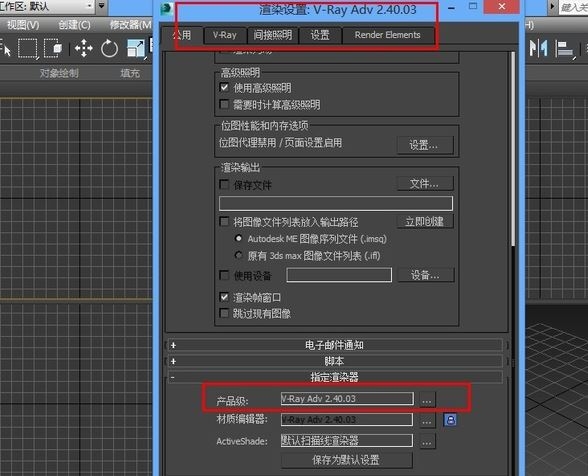Open renderer chooser for ActiveShade
The height and width of the screenshot is (476, 588).
click(x=427, y=441)
